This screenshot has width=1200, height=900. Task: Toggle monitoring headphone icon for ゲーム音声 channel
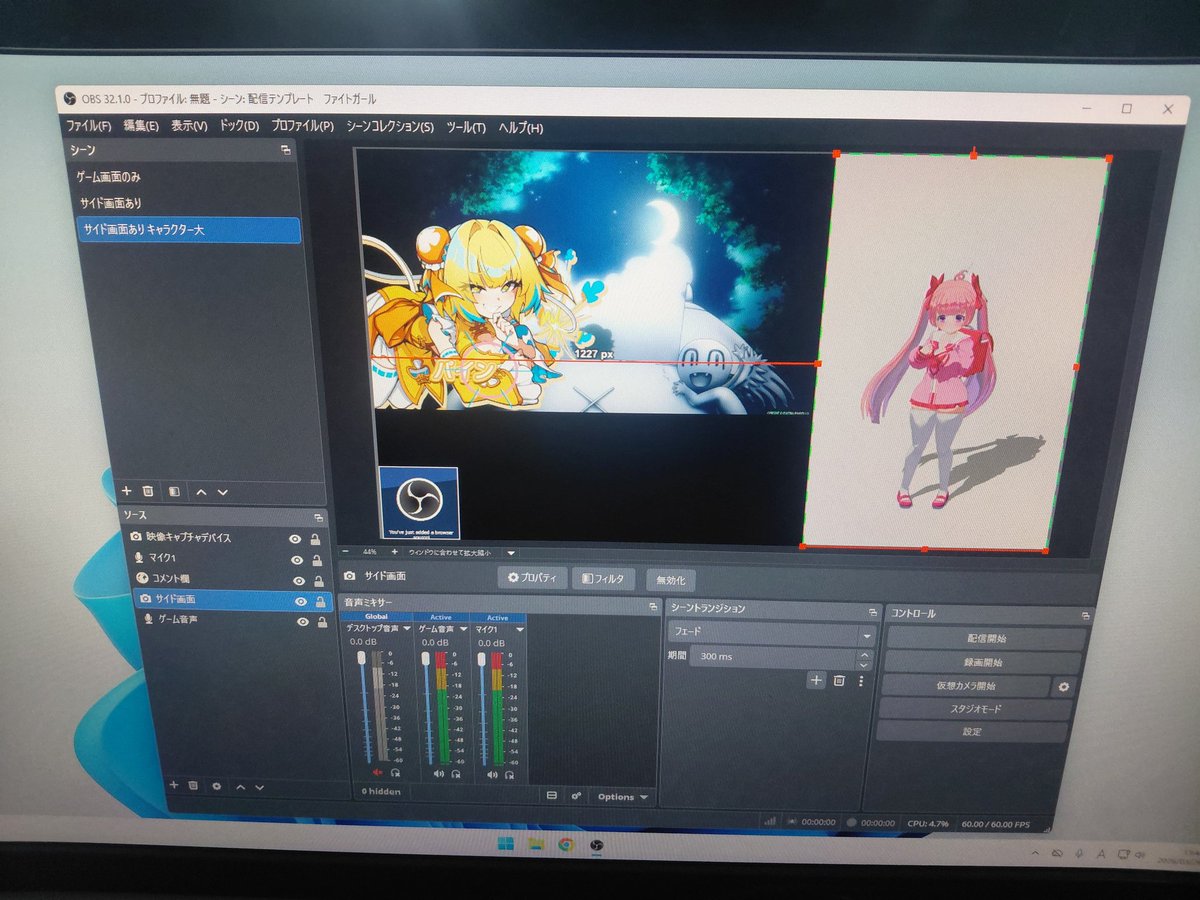(x=455, y=773)
